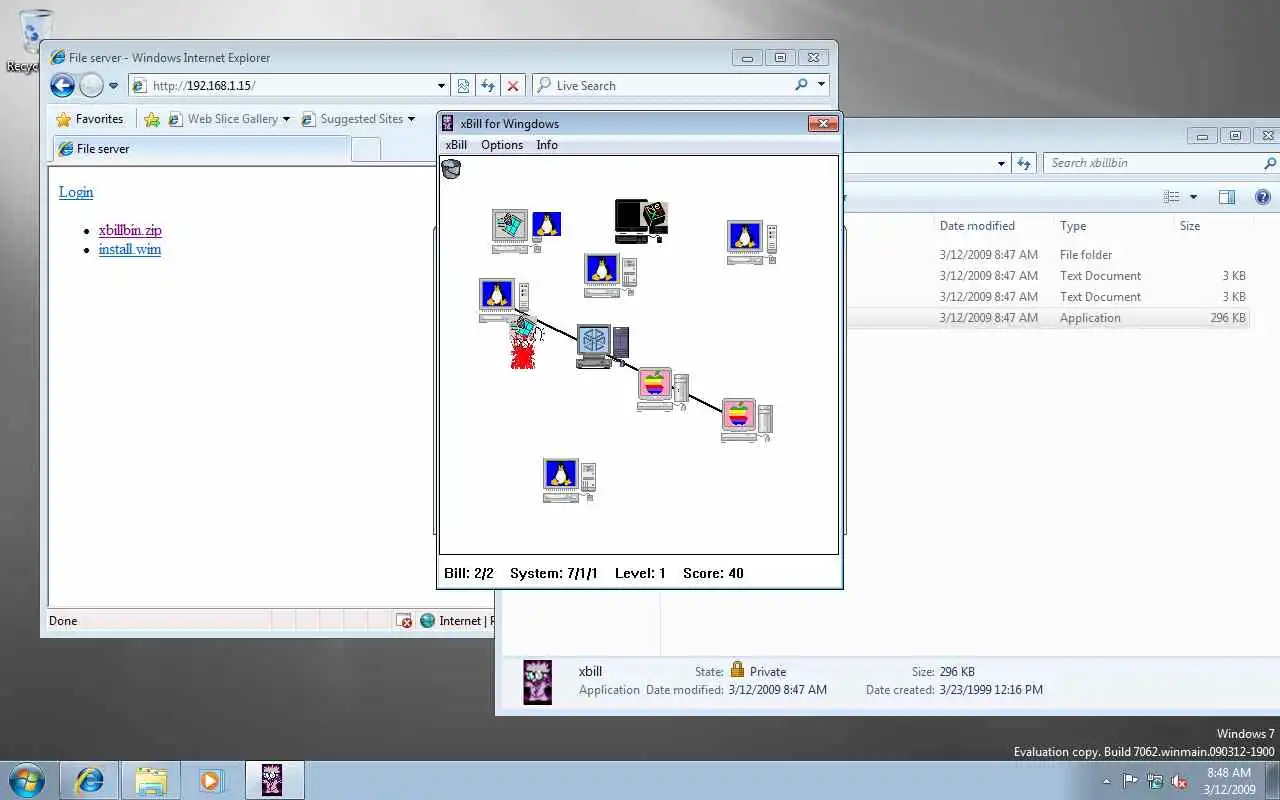Click the magnifier search icon in Live Search
The image size is (1280, 800).
[x=801, y=86]
